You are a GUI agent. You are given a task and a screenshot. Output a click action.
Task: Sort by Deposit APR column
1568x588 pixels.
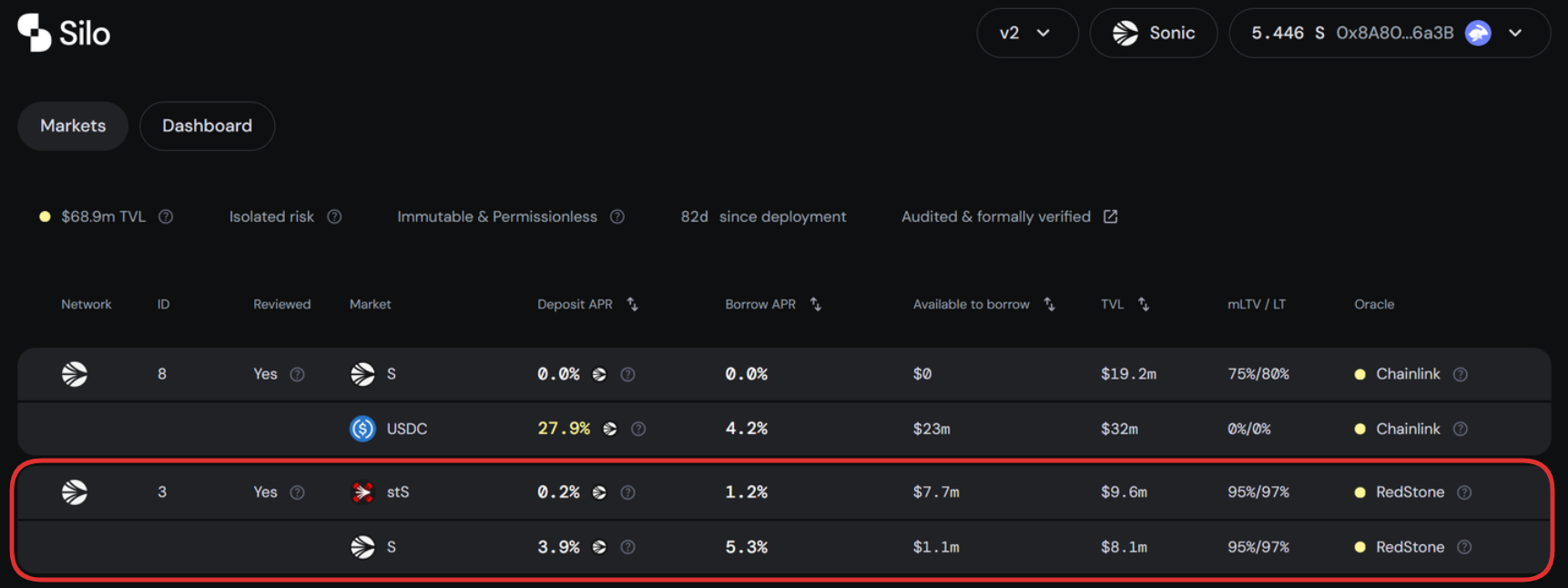[x=632, y=304]
